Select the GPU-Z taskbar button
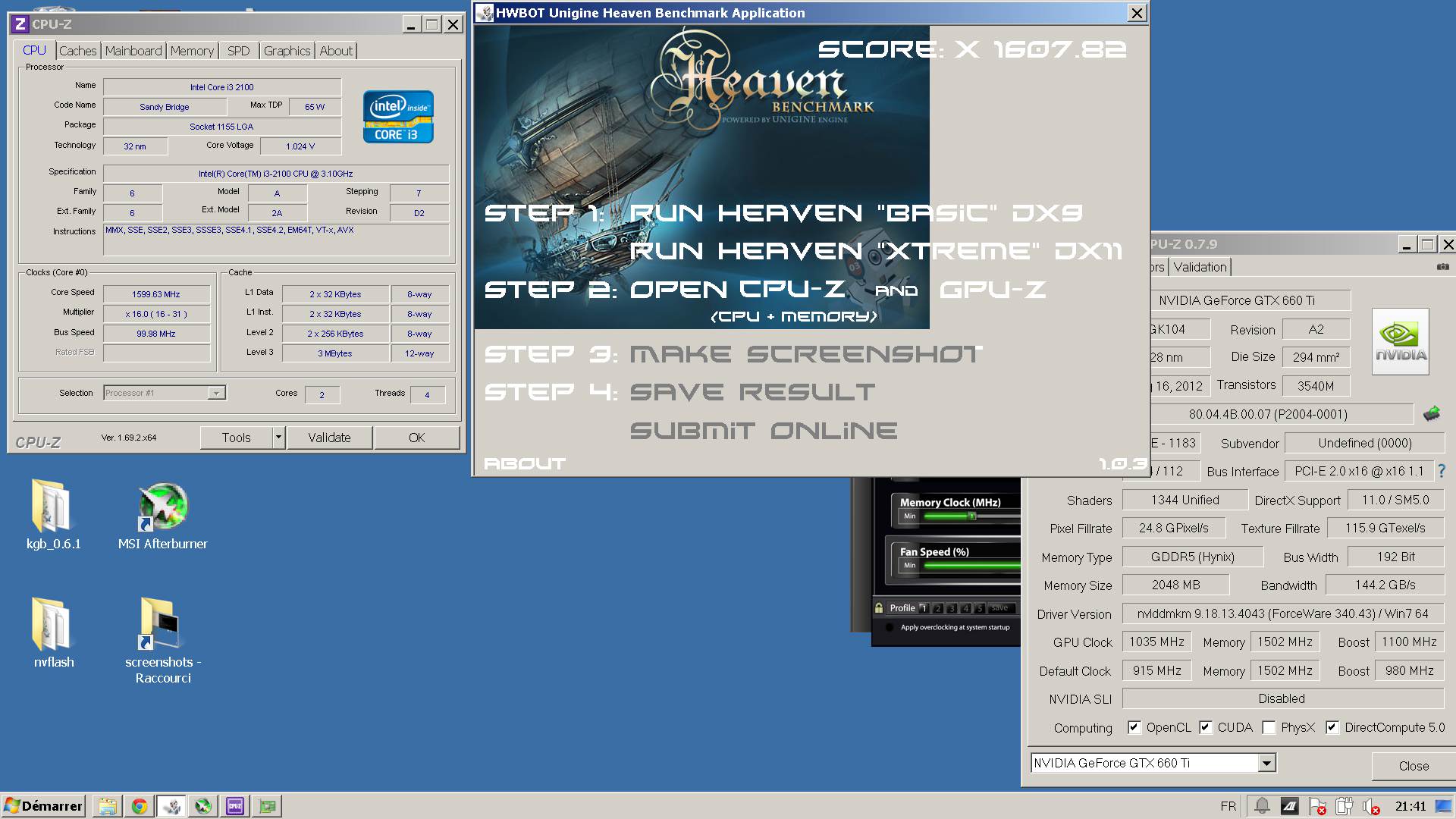1456x819 pixels. pos(268,806)
